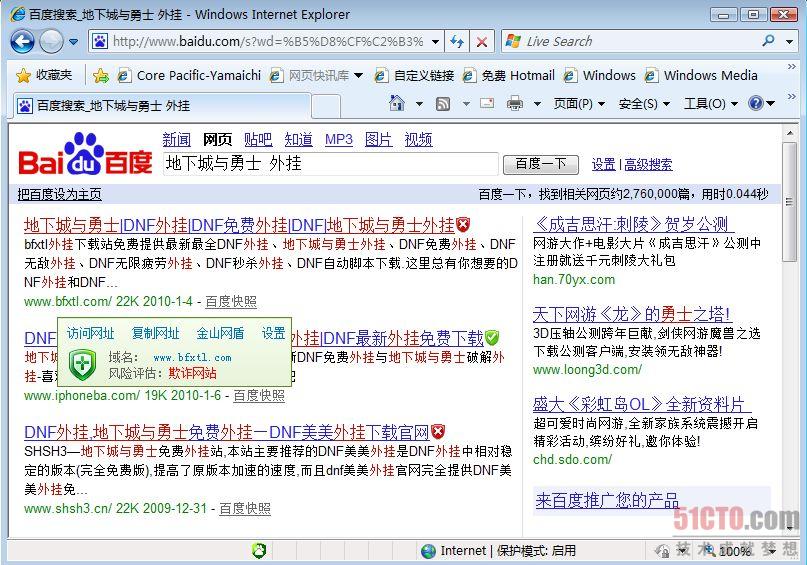Go back with the Back arrow button
Screen dimensions: 807x565
tap(22, 41)
